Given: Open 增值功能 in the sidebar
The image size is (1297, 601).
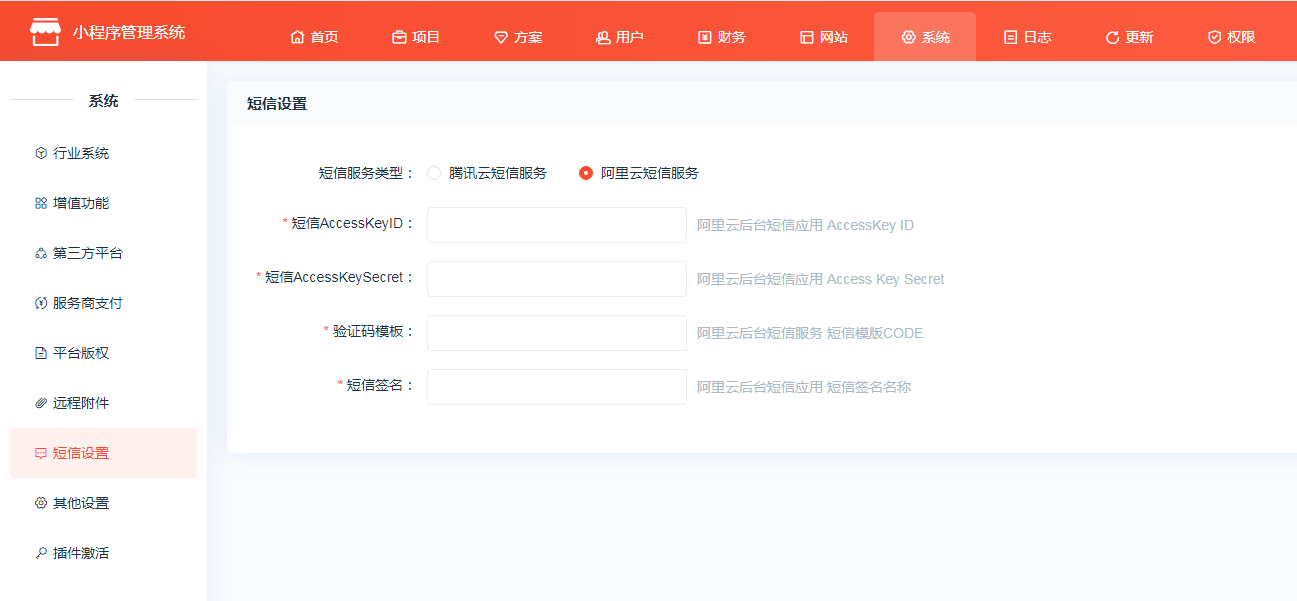Looking at the screenshot, I should [103, 203].
